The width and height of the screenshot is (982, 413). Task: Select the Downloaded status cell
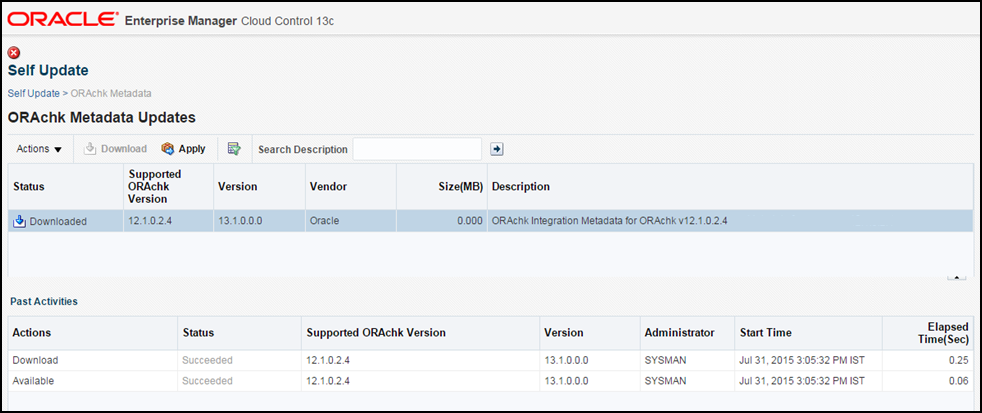(x=66, y=221)
